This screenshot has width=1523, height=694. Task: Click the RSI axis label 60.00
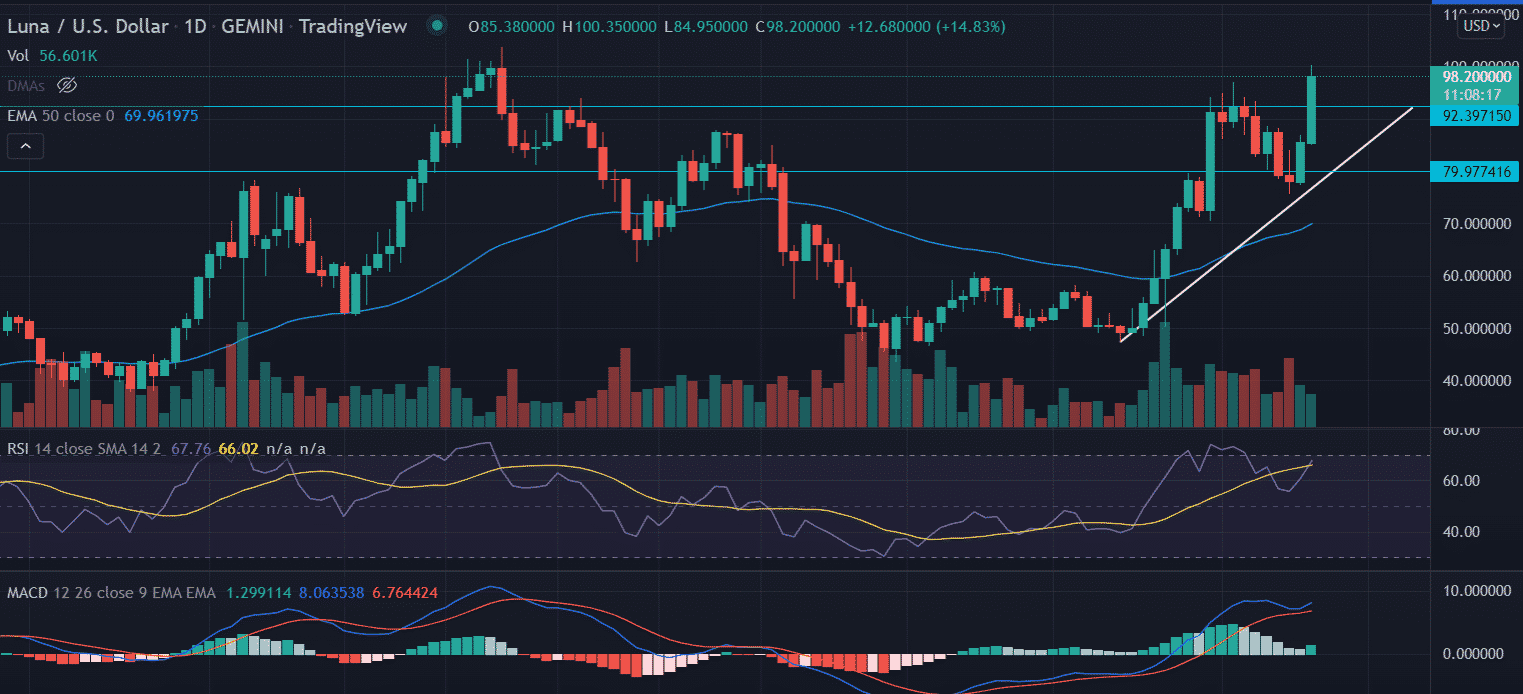click(1459, 481)
